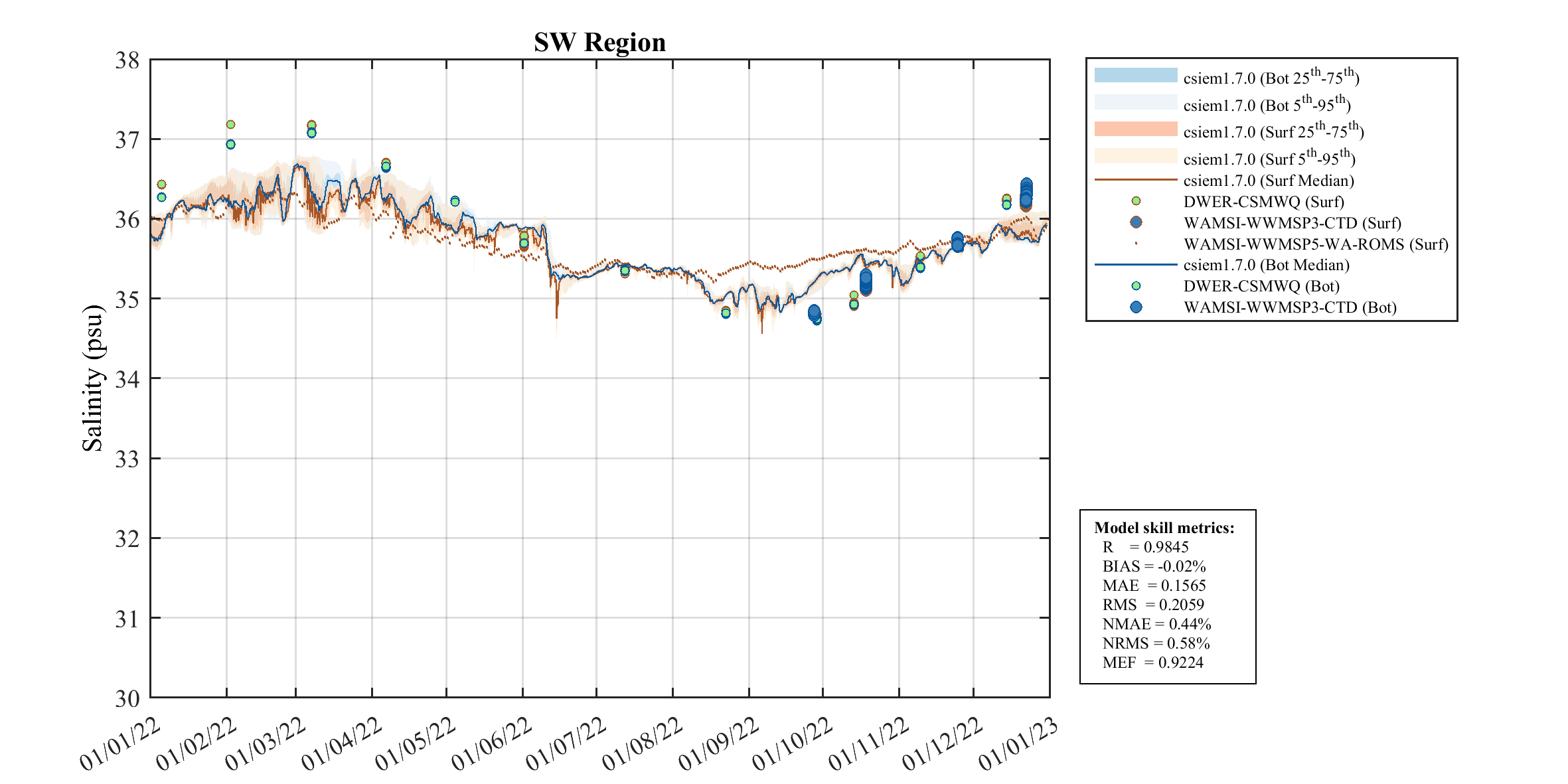Click the Surf 5th-95th legend color patch
The height and width of the screenshot is (784, 1568).
coord(1135,156)
